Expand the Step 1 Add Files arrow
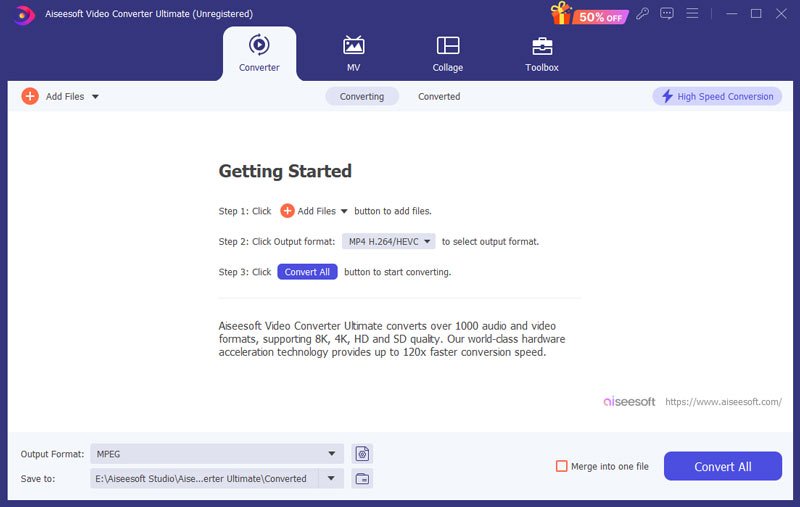Screen dimensions: 800x507 [x=344, y=211]
